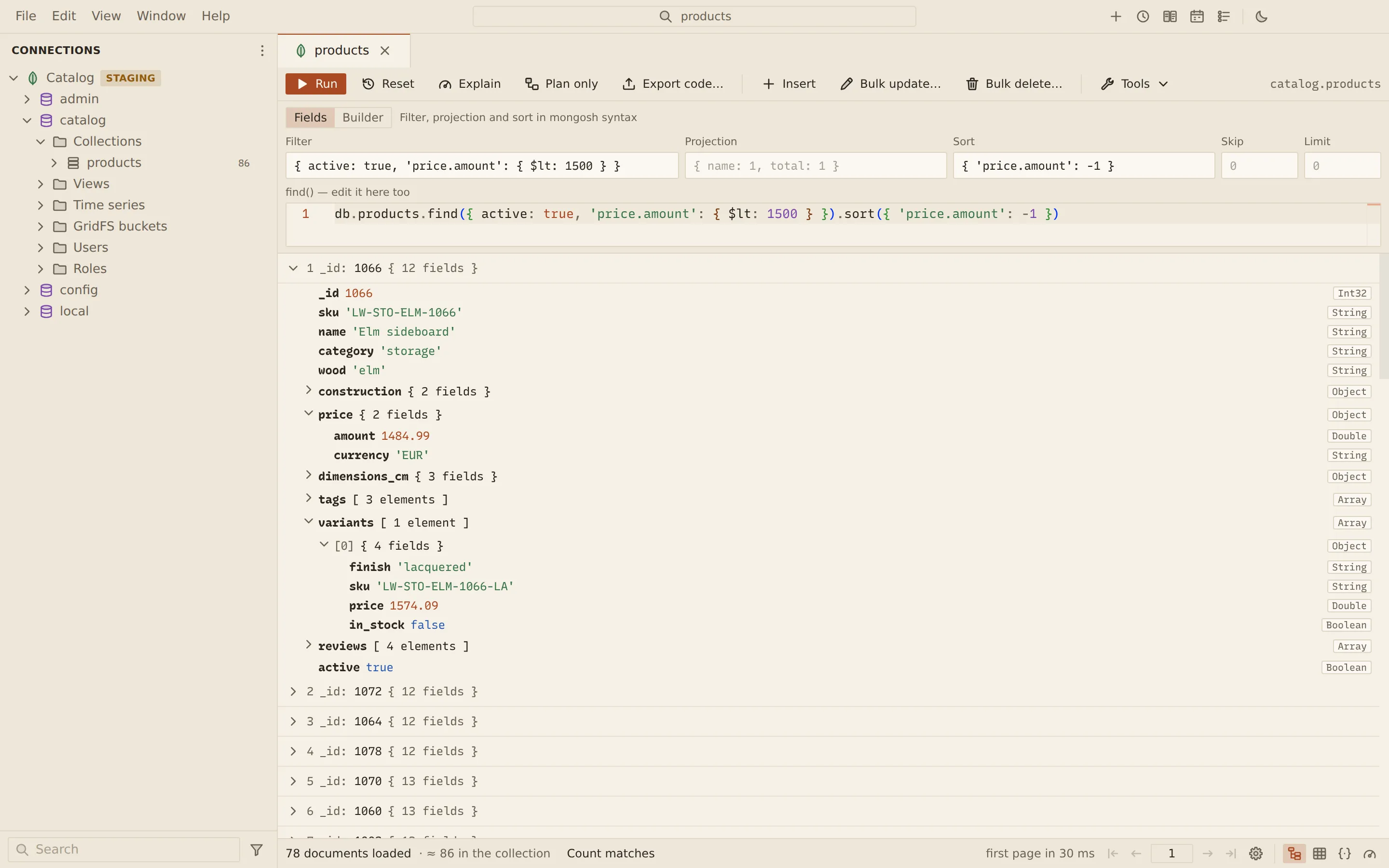Open Bulk update dialog

[x=890, y=84]
